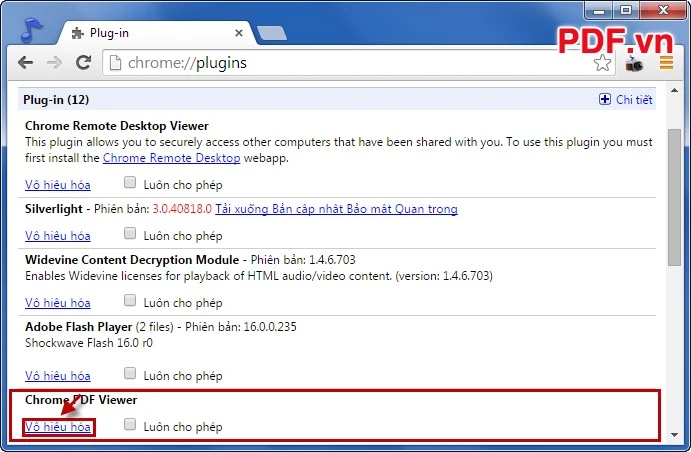
Task: Open the Chrome Remote Desktop link
Action: 171,158
